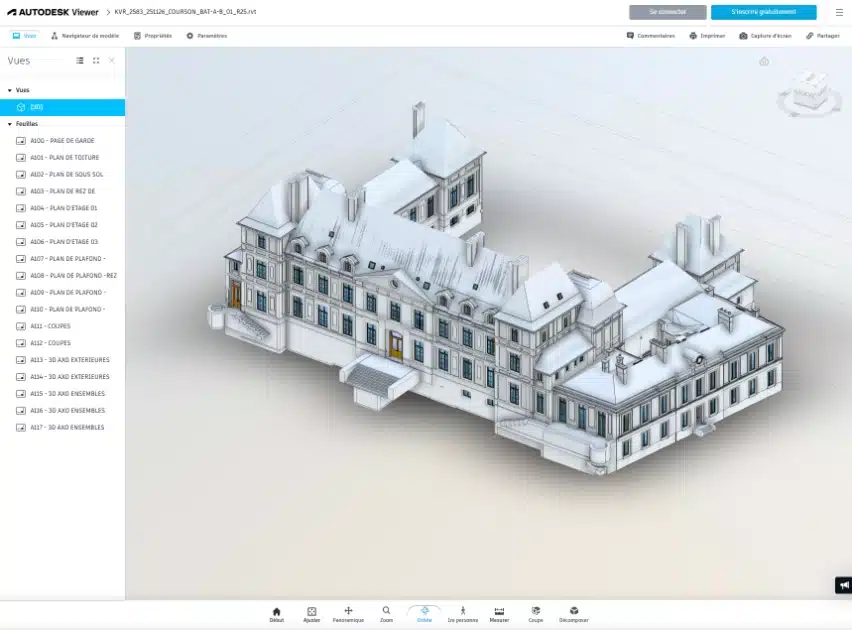Open sheet A113 - 3D AXO EXTERIEURES

click(62, 360)
